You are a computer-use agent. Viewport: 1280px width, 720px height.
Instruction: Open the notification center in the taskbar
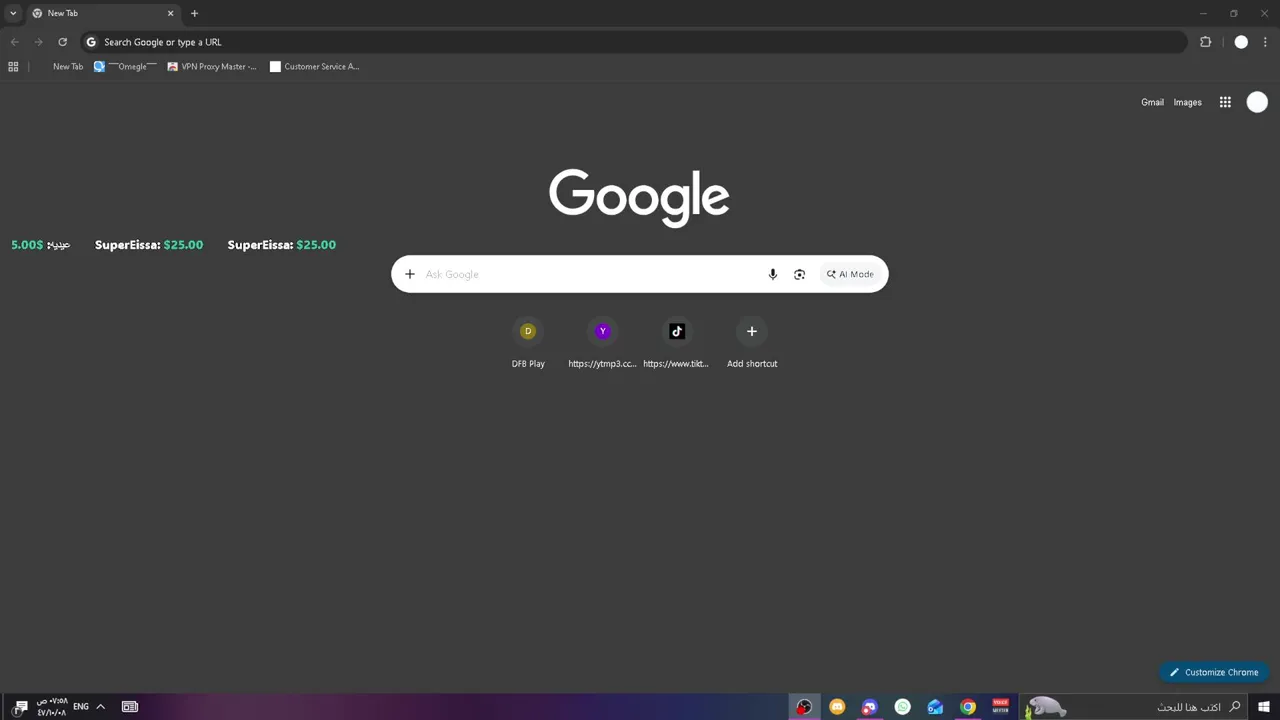21,707
